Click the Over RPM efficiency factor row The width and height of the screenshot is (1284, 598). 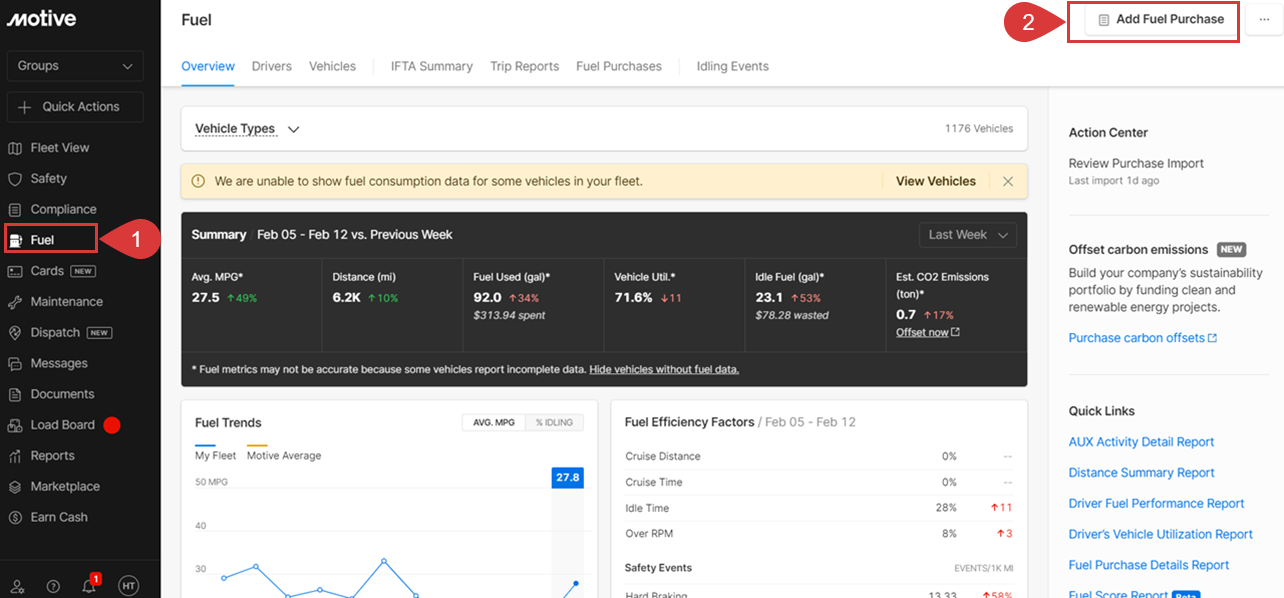(819, 534)
